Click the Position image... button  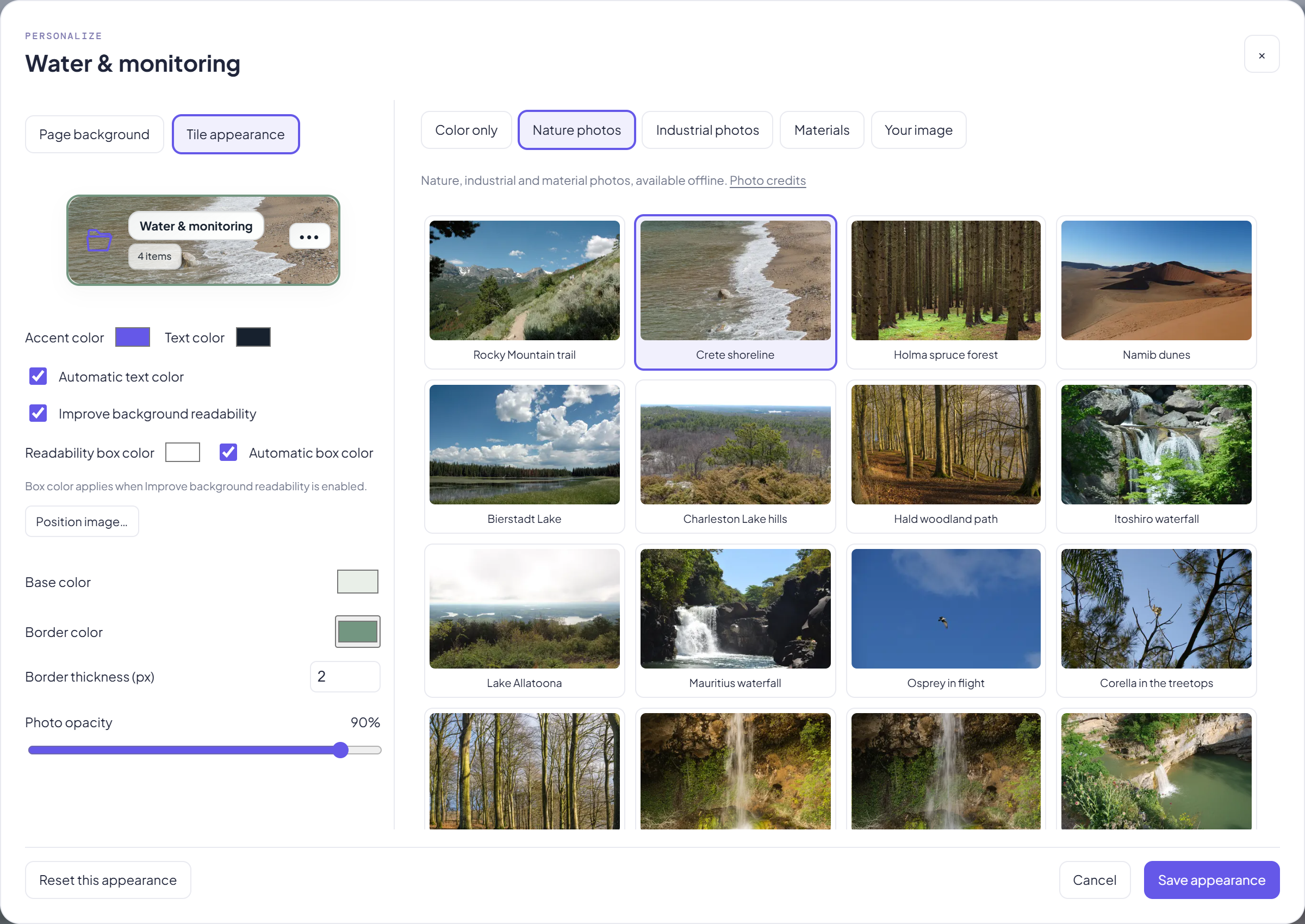82,521
